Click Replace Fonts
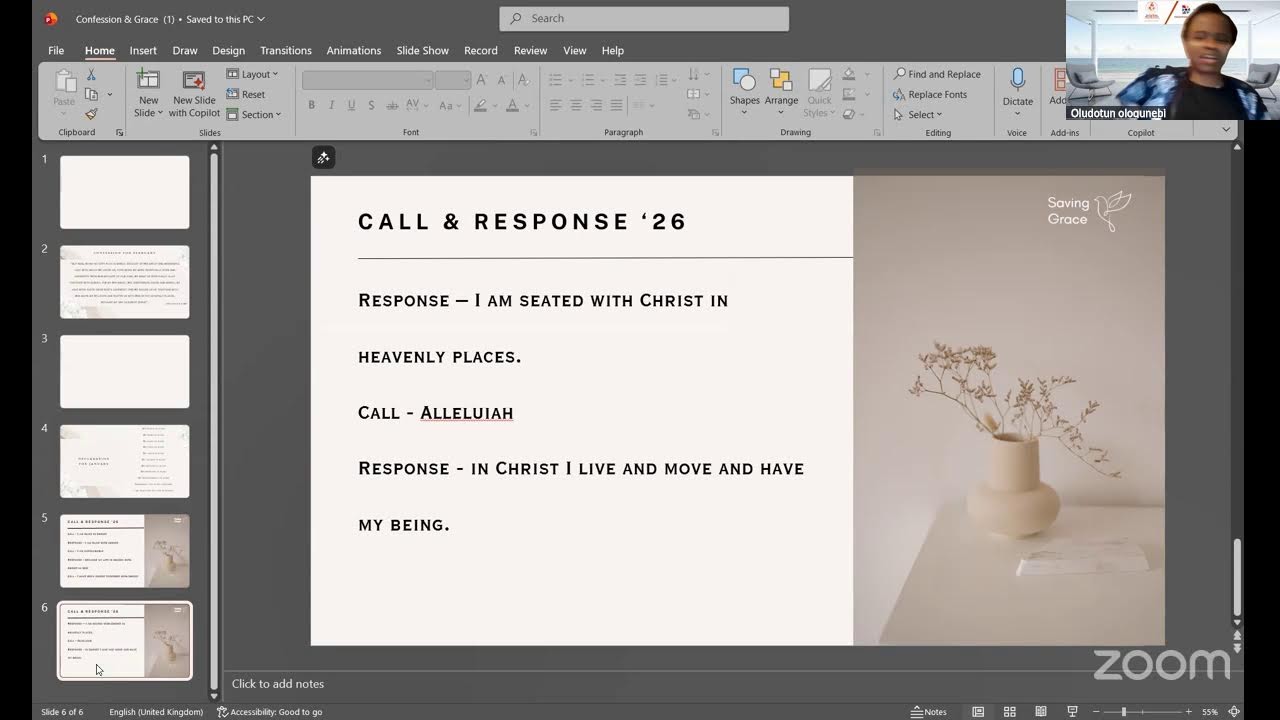1280x720 pixels. 930,94
